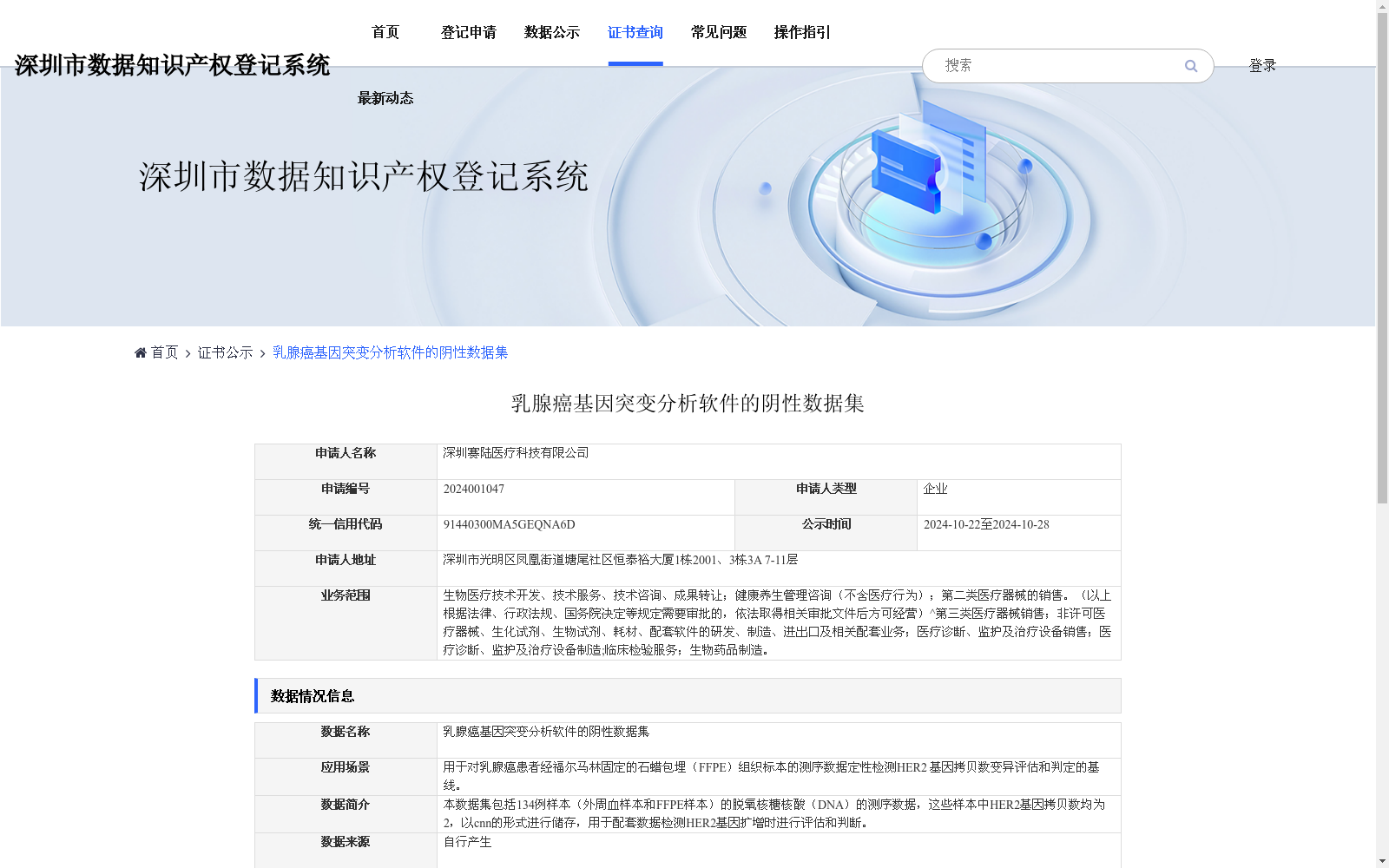Click credit code 91440300MA5GEQNA6D
This screenshot has height=868, width=1389.
[x=510, y=524]
